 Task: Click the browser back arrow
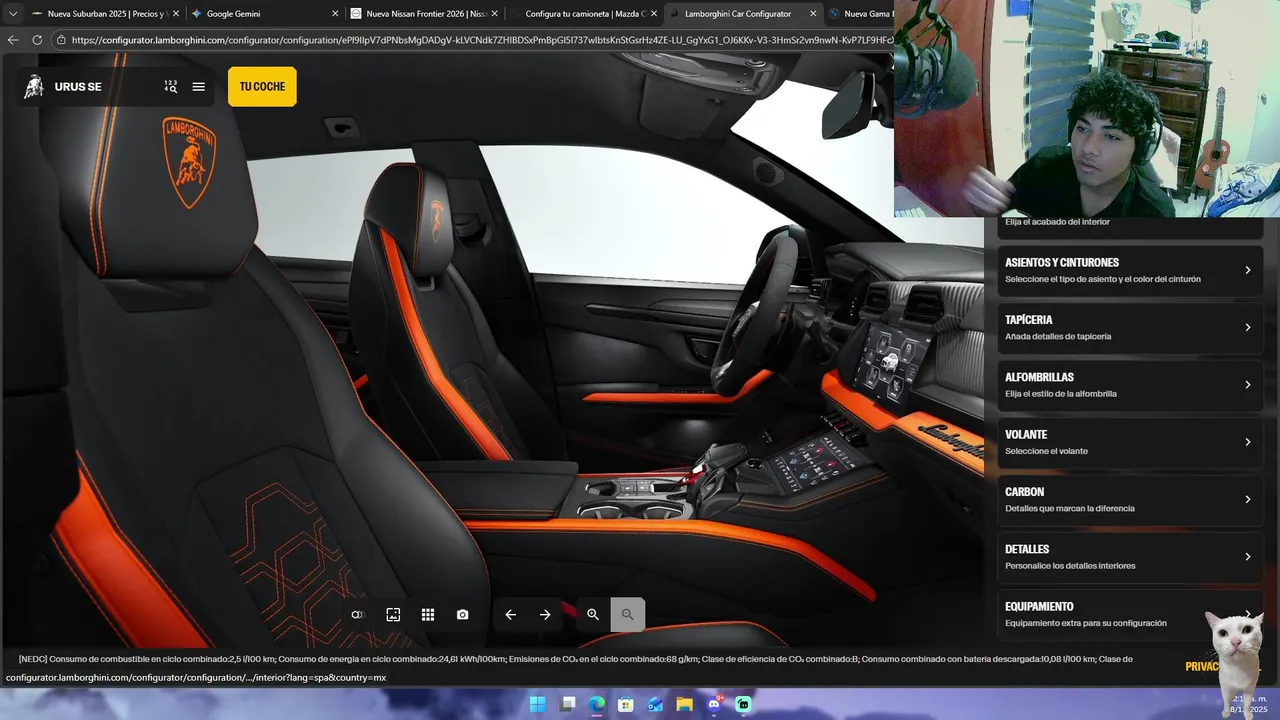[13, 40]
